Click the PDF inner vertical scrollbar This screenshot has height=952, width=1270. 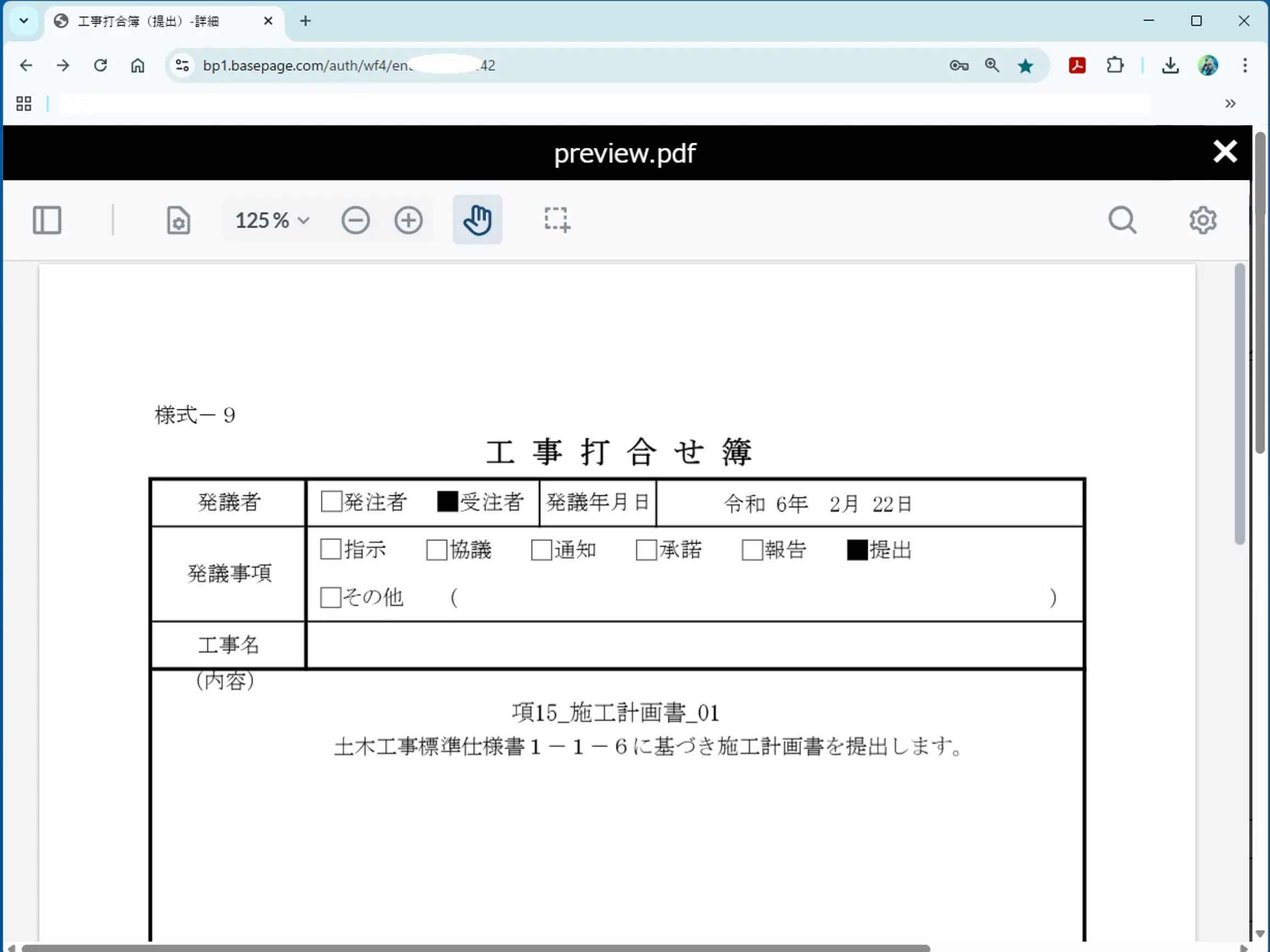pos(1240,404)
